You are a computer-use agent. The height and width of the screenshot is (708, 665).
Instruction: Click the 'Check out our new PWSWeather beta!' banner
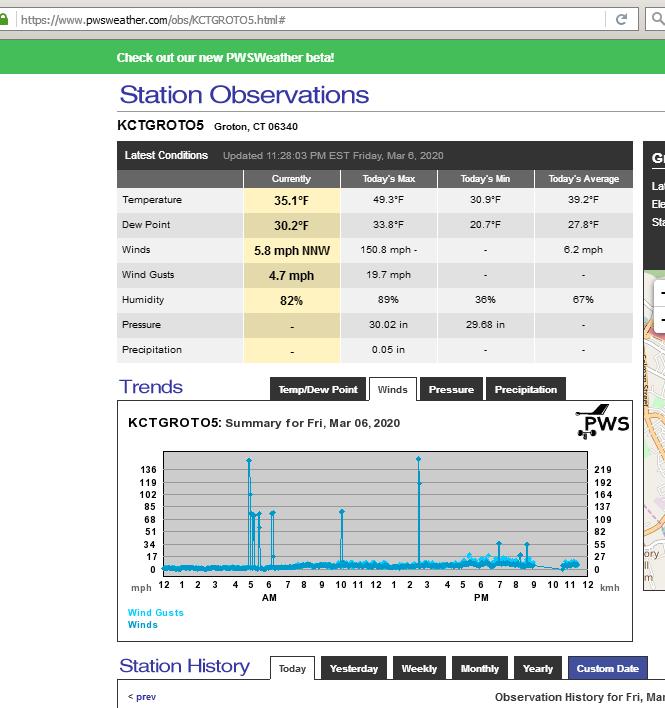pyautogui.click(x=225, y=57)
